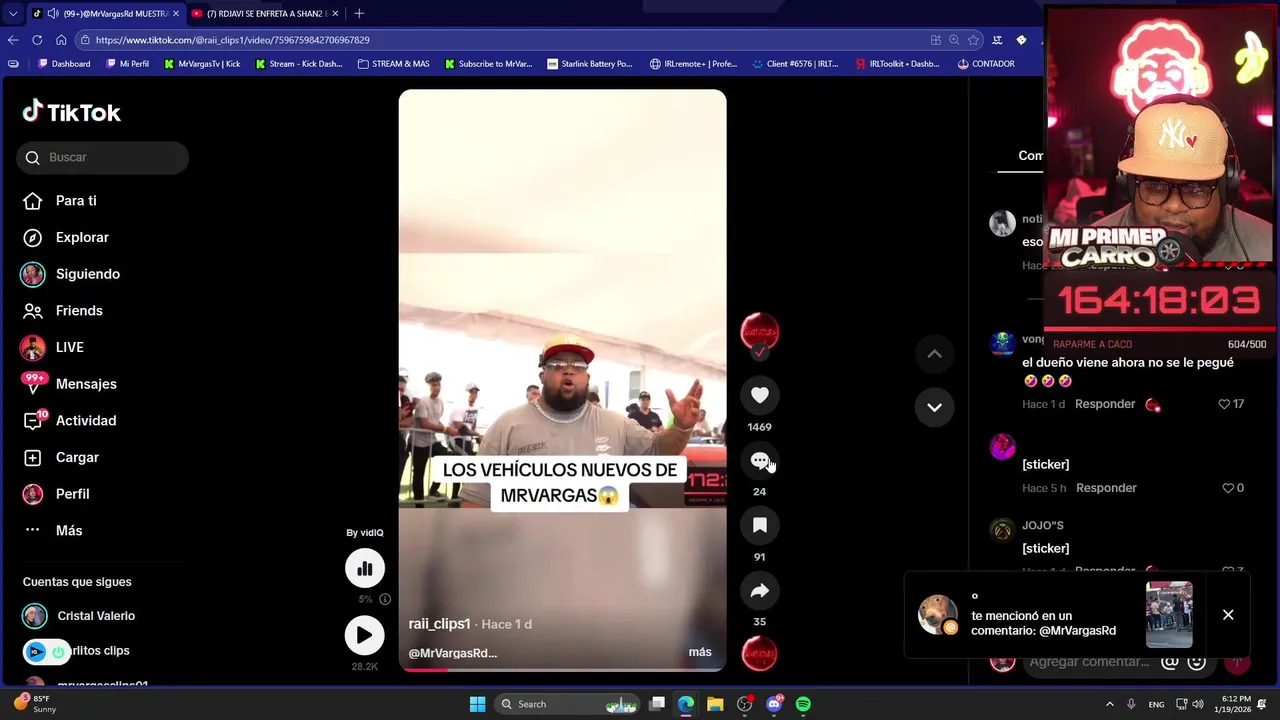The image size is (1280, 720).
Task: Open the Windows Start menu
Action: pyautogui.click(x=477, y=704)
